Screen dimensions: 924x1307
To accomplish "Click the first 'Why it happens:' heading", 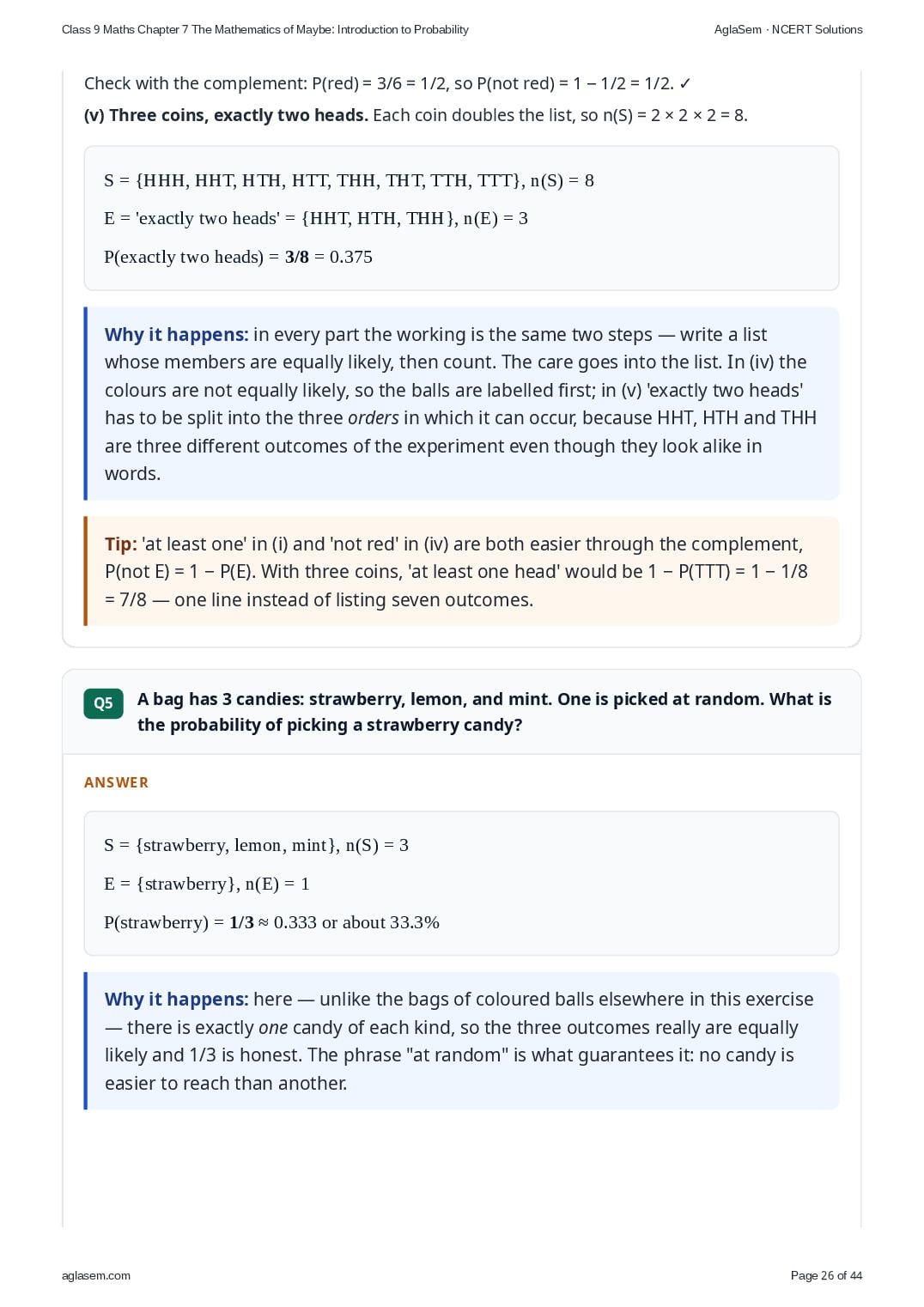I will click(176, 335).
